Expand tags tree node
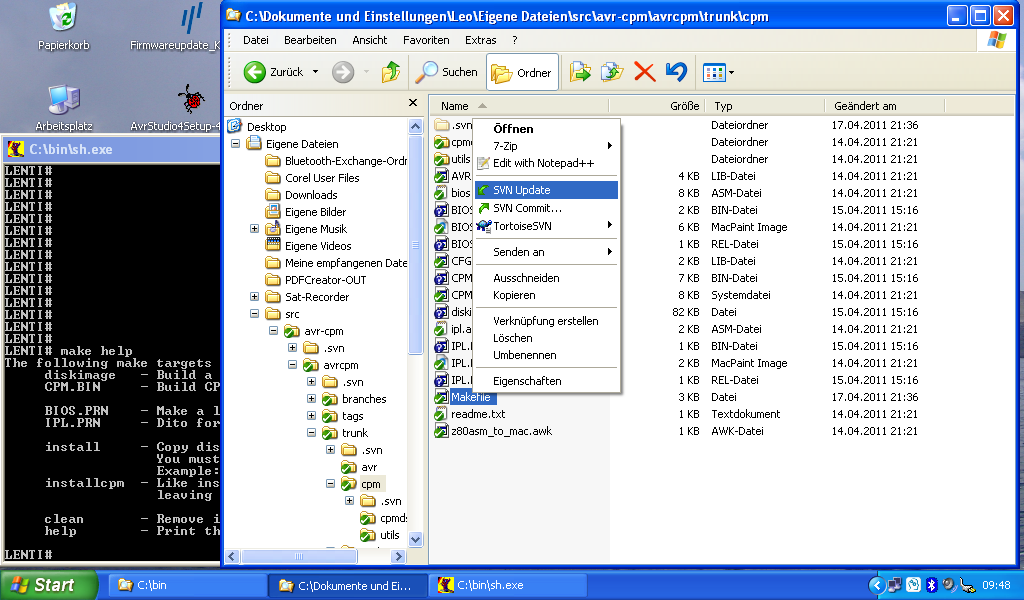Image resolution: width=1024 pixels, height=600 pixels. (x=312, y=415)
